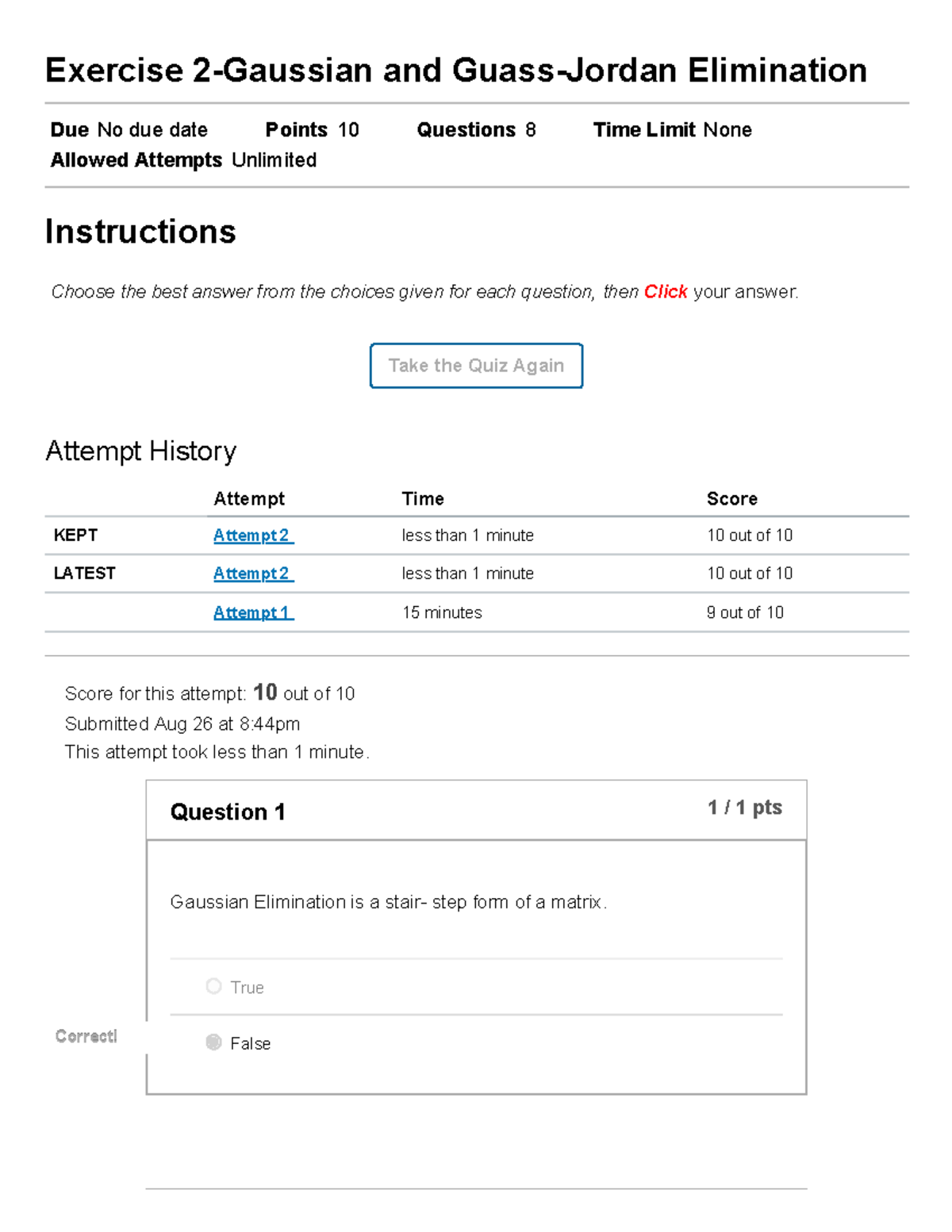
Task: Click the Attempt History heading
Action: pyautogui.click(x=140, y=451)
